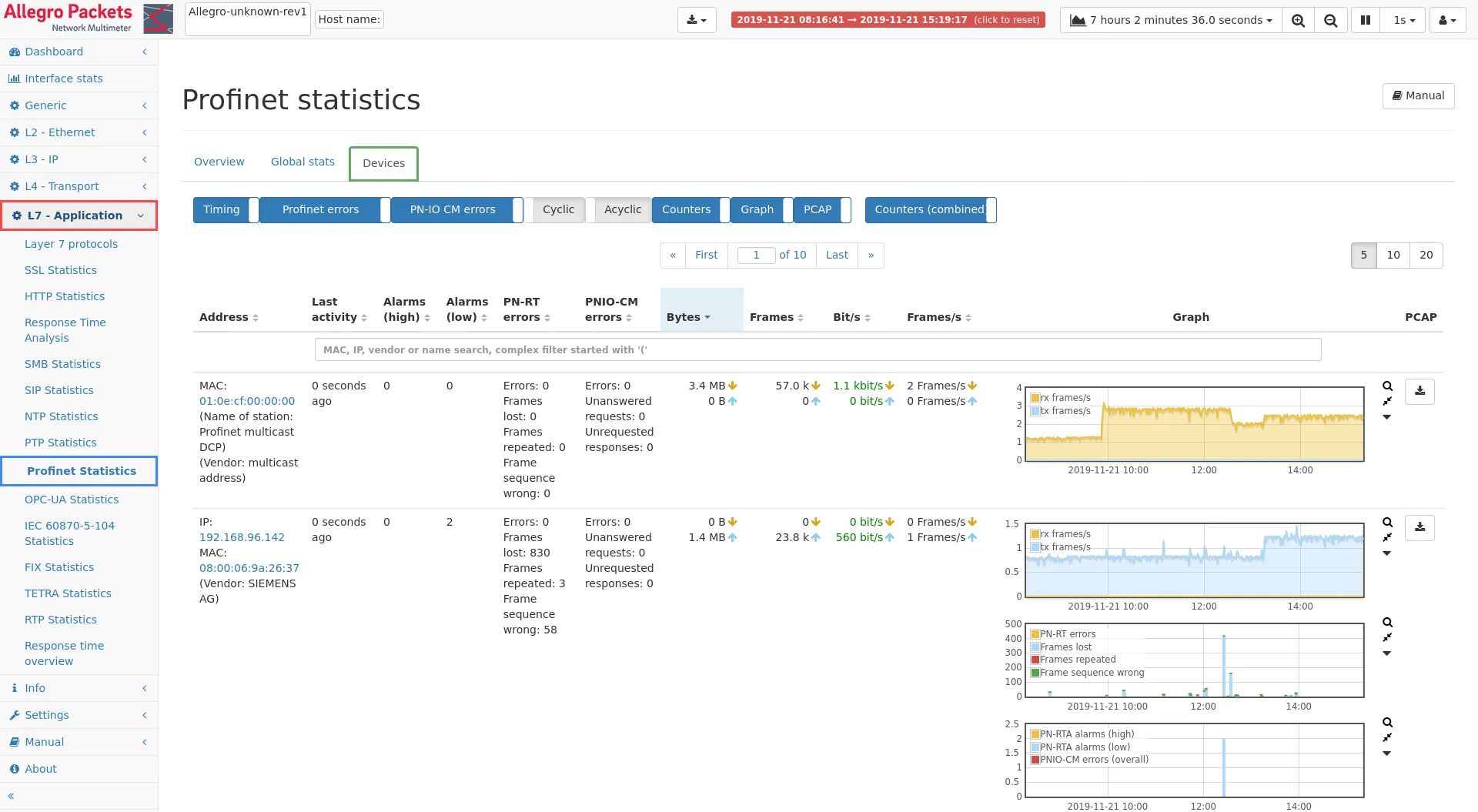The width and height of the screenshot is (1478, 812).
Task: Download PCAP for the SIEMENS device
Action: (x=1419, y=528)
